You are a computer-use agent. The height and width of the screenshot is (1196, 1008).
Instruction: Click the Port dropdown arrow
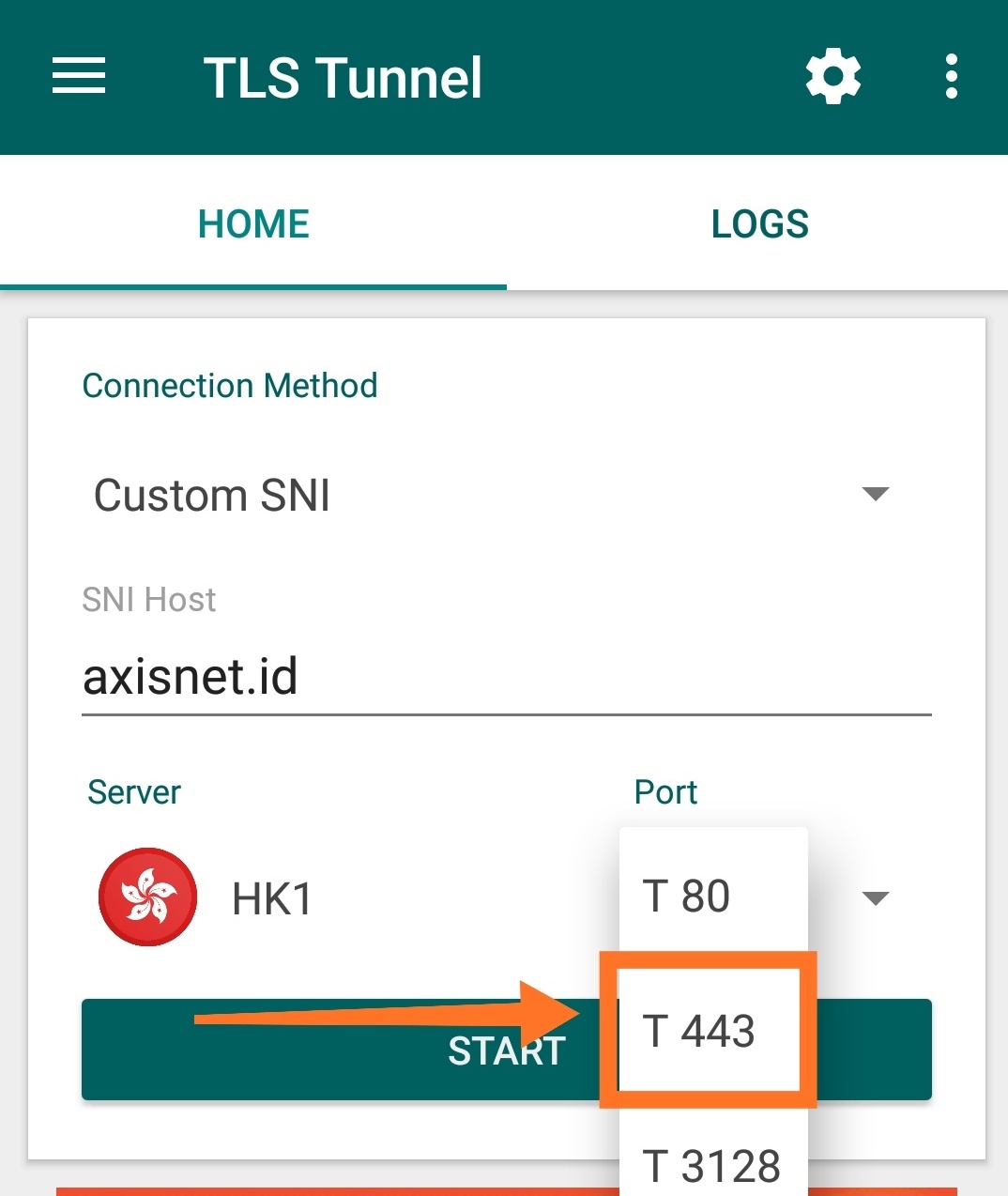click(876, 898)
